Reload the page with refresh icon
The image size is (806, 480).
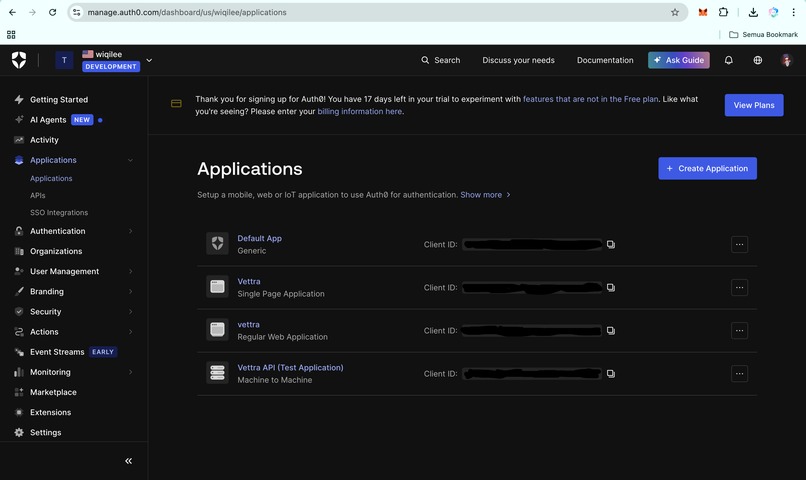pyautogui.click(x=52, y=12)
